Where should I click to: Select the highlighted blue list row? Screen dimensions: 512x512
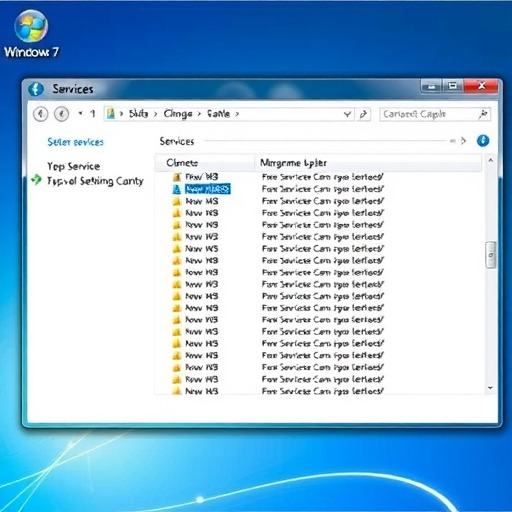207,189
